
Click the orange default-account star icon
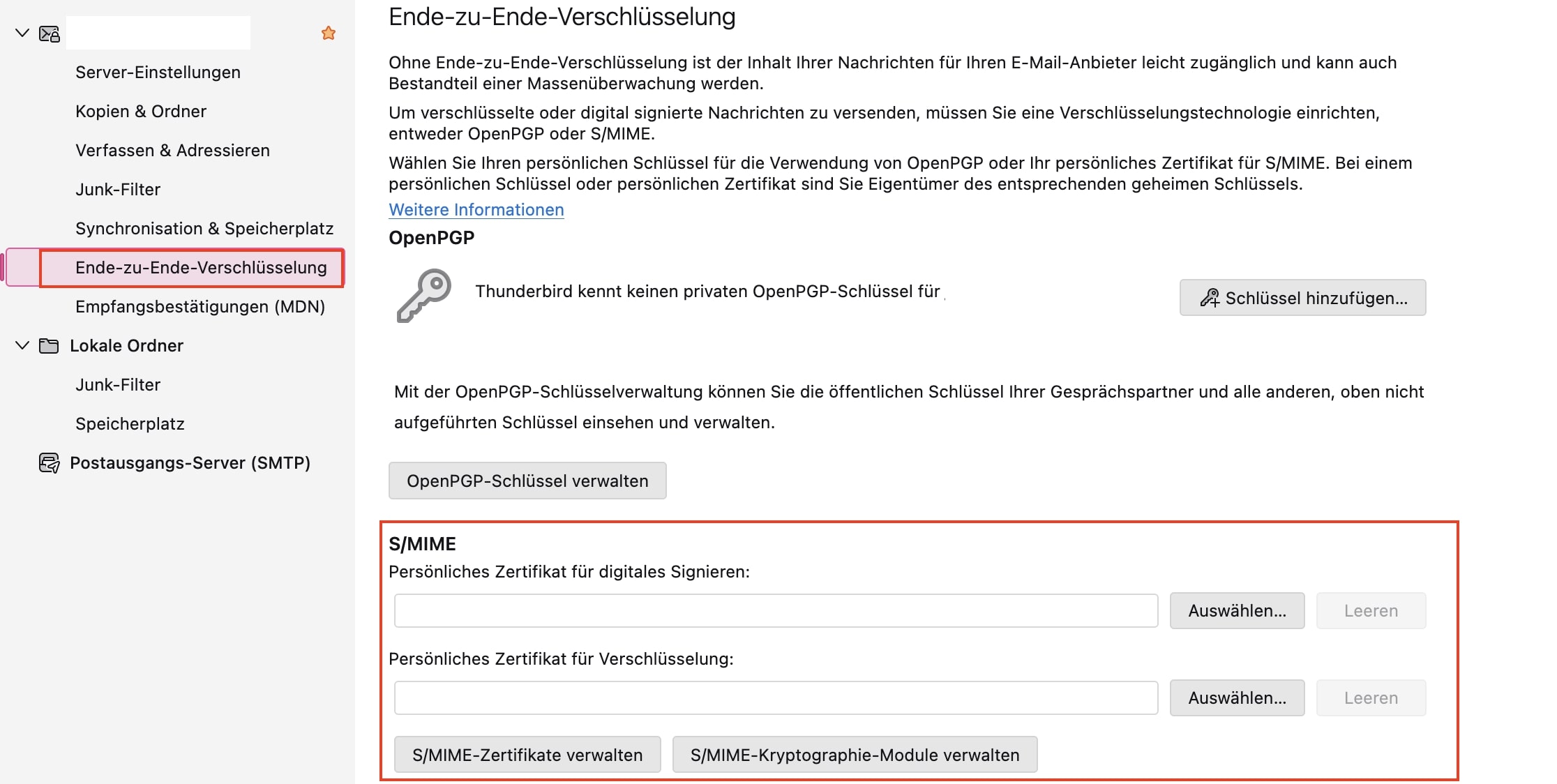pyautogui.click(x=329, y=33)
